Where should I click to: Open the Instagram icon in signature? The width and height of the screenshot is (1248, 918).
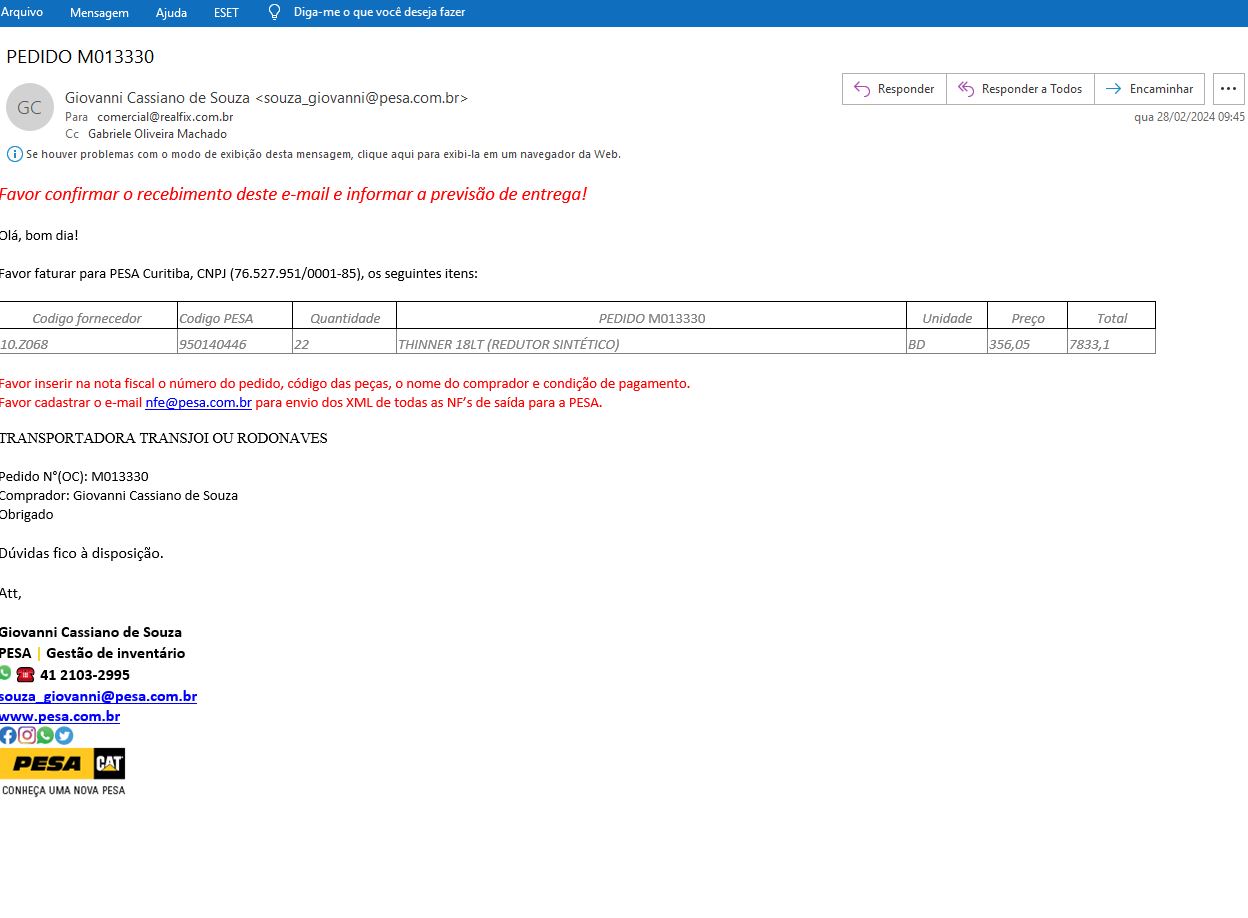click(x=27, y=735)
